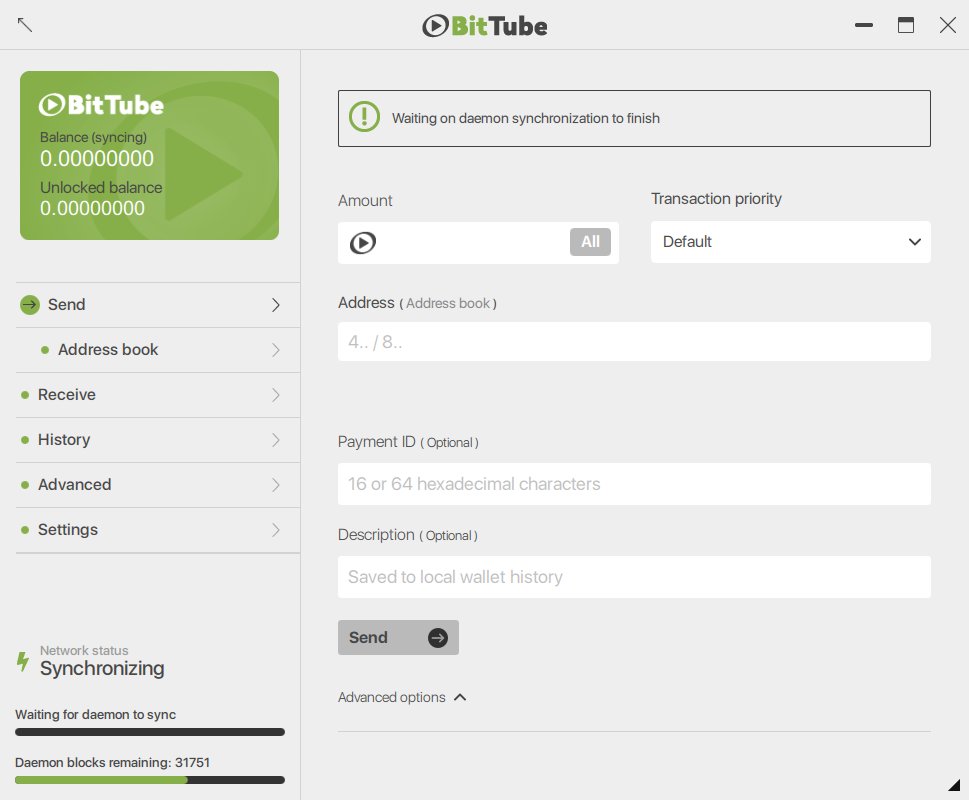Click the diagonal arrow icon in the title bar

point(25,25)
